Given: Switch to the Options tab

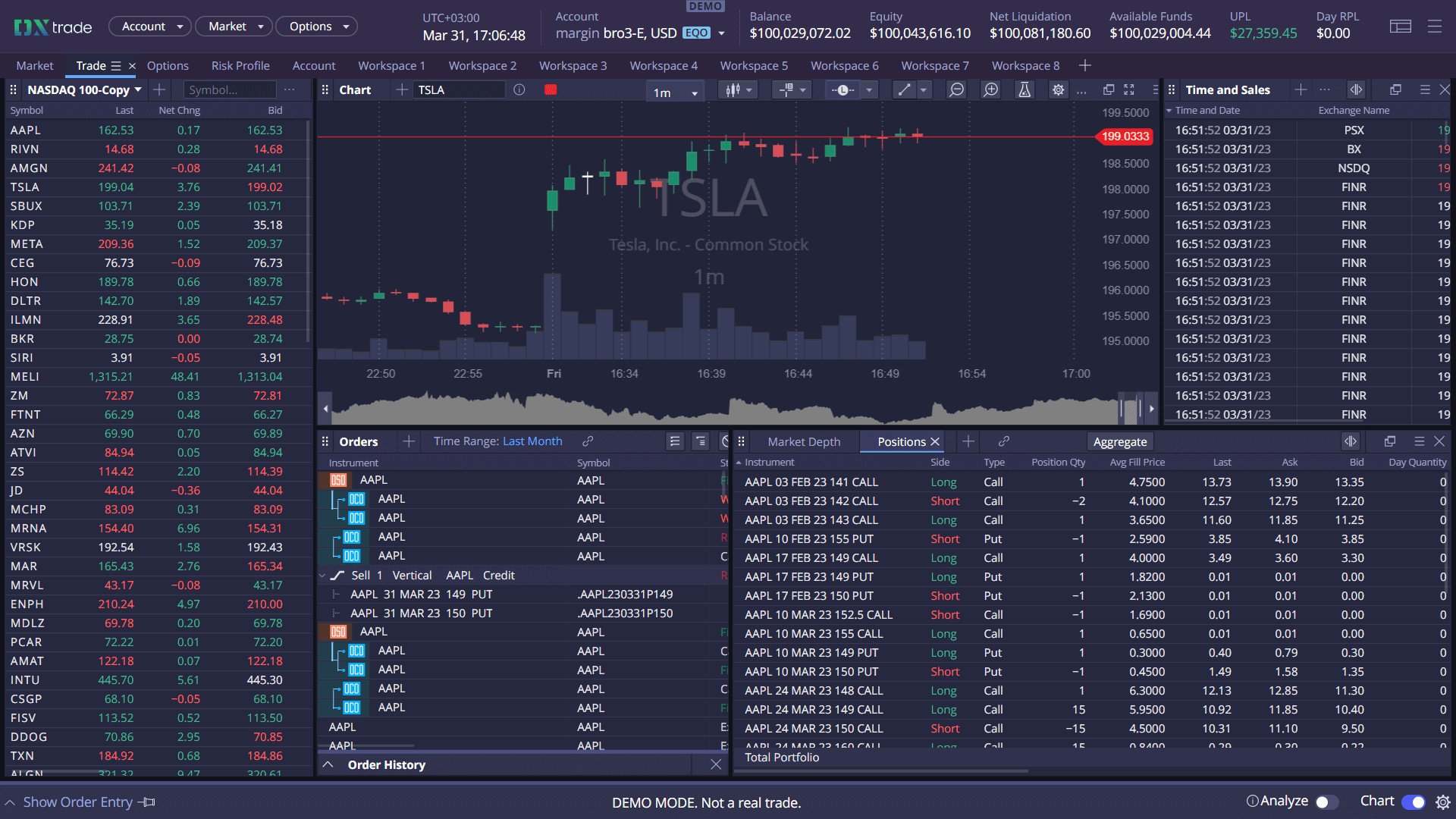Looking at the screenshot, I should click(x=167, y=65).
